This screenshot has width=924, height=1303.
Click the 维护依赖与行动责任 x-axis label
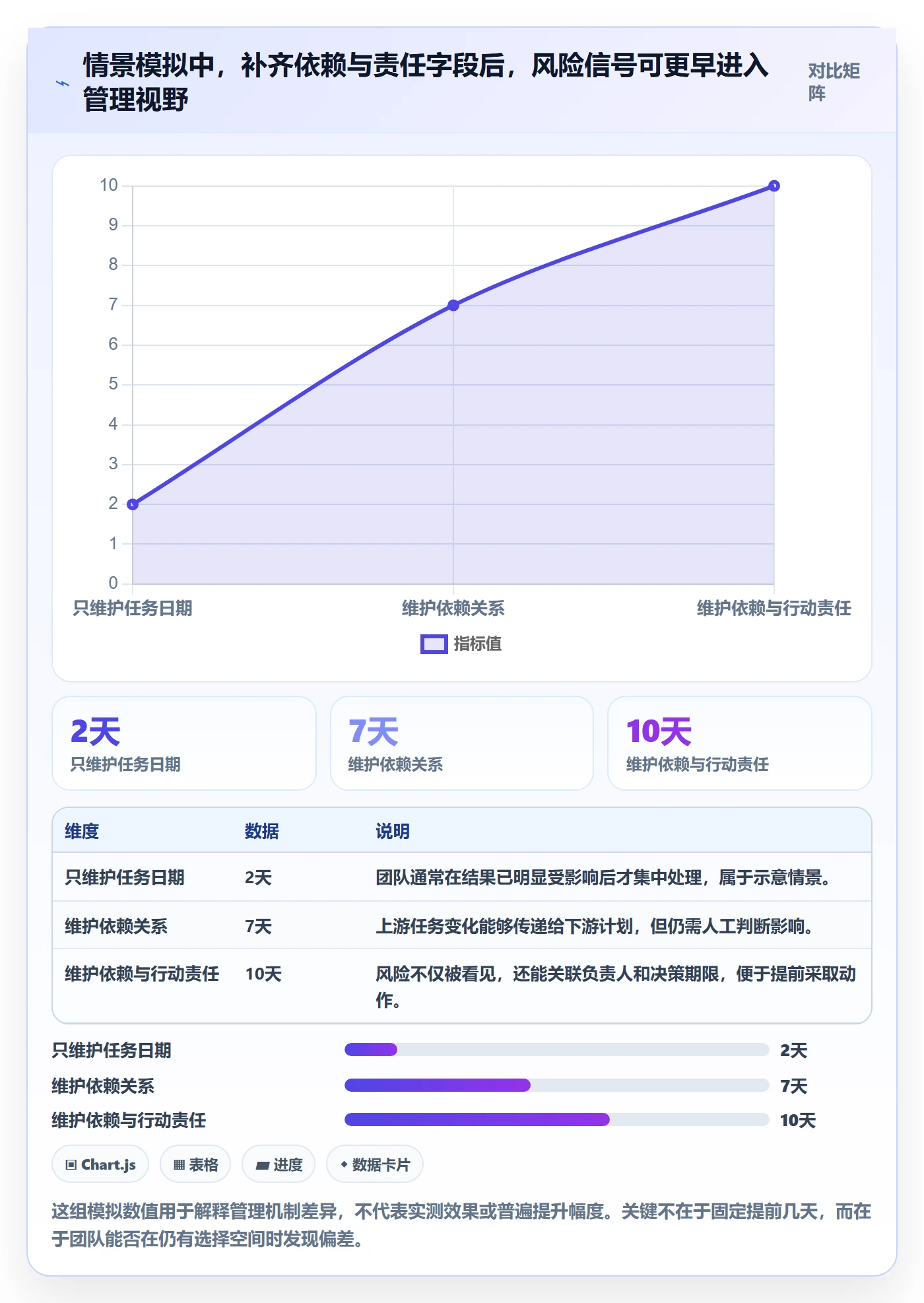click(x=774, y=608)
